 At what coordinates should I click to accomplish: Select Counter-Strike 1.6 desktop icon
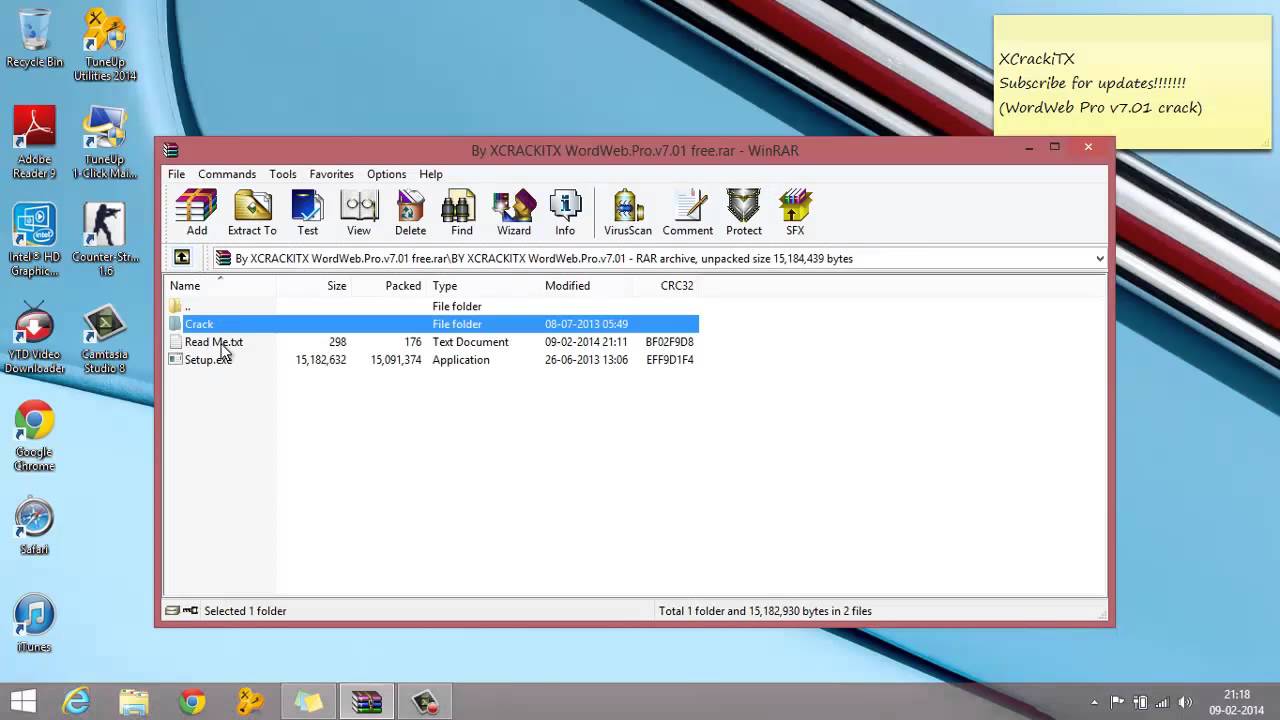pos(105,240)
